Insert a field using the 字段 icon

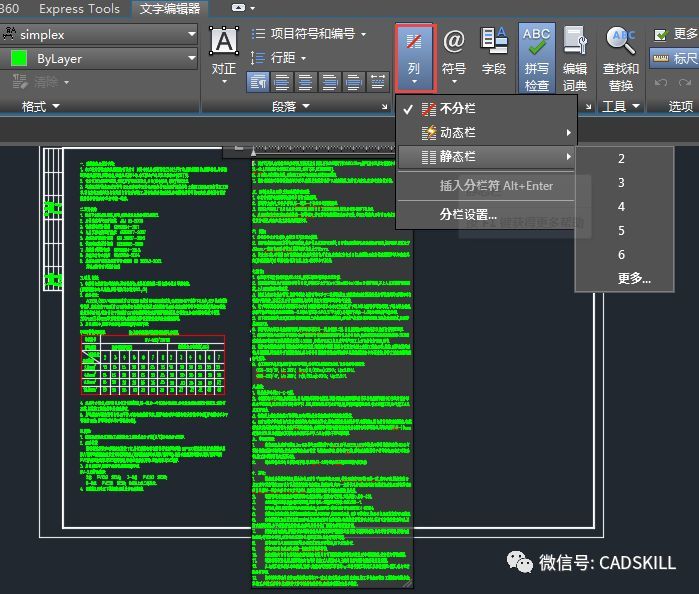[x=494, y=52]
